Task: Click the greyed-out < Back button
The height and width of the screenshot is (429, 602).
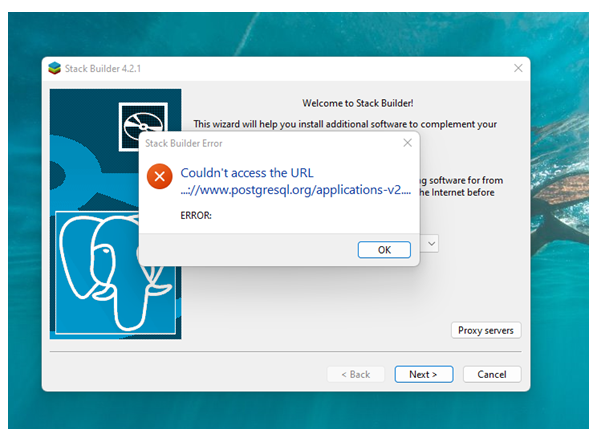Action: 355,374
